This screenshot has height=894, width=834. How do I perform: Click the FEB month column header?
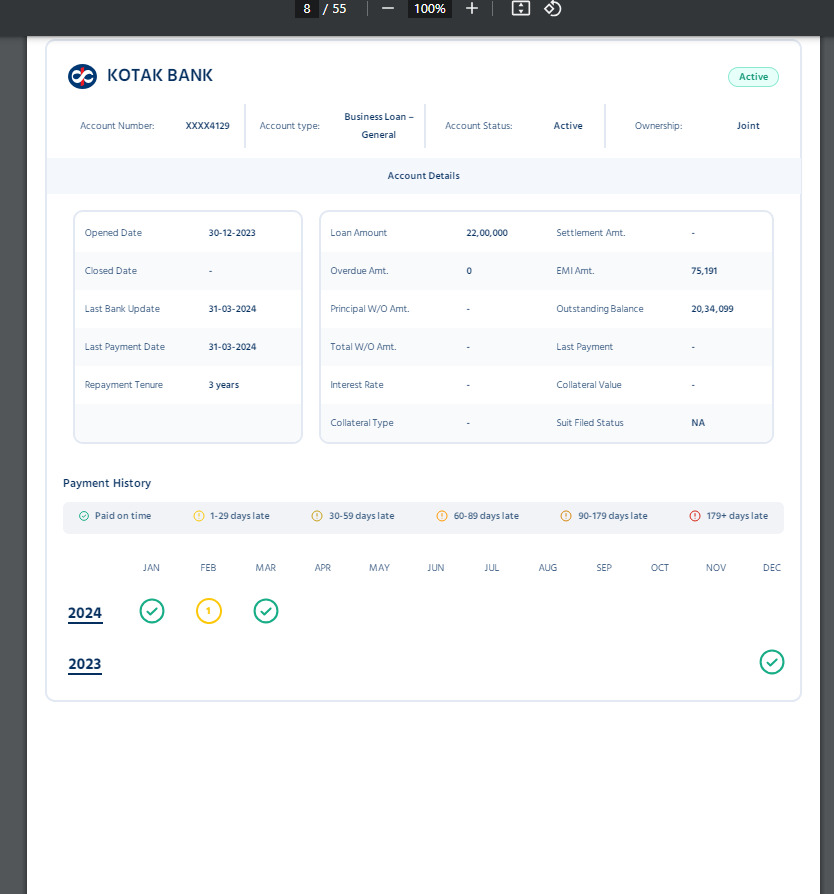(x=208, y=568)
